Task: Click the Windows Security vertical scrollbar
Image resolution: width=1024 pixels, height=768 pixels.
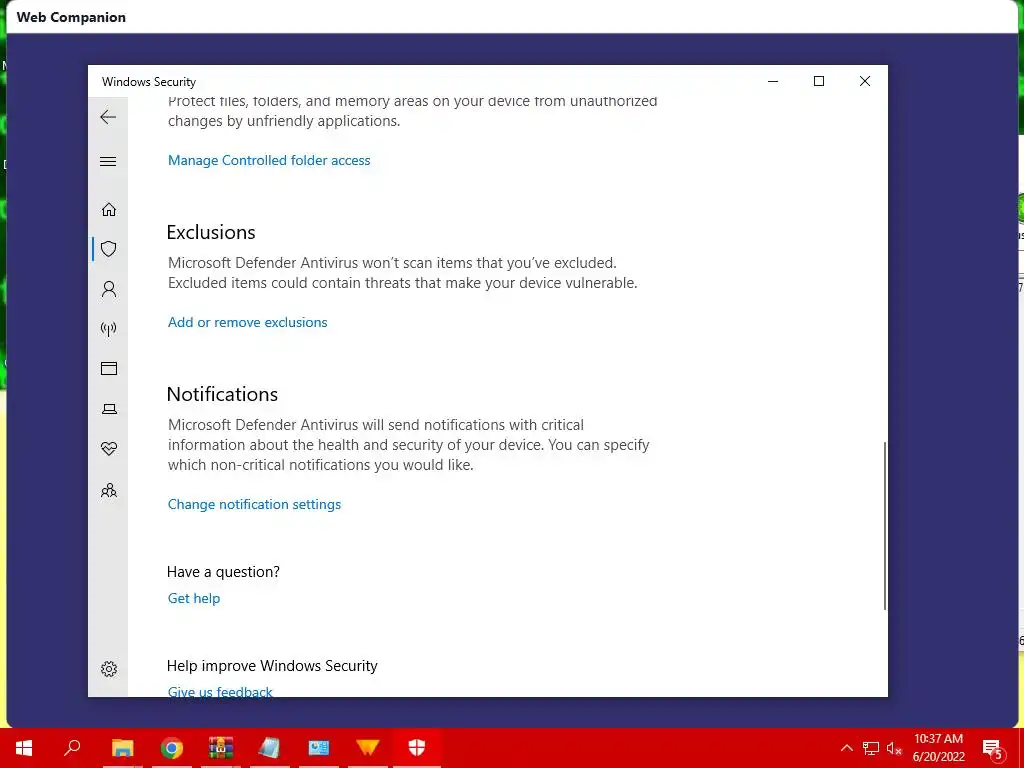Action: pos(885,526)
